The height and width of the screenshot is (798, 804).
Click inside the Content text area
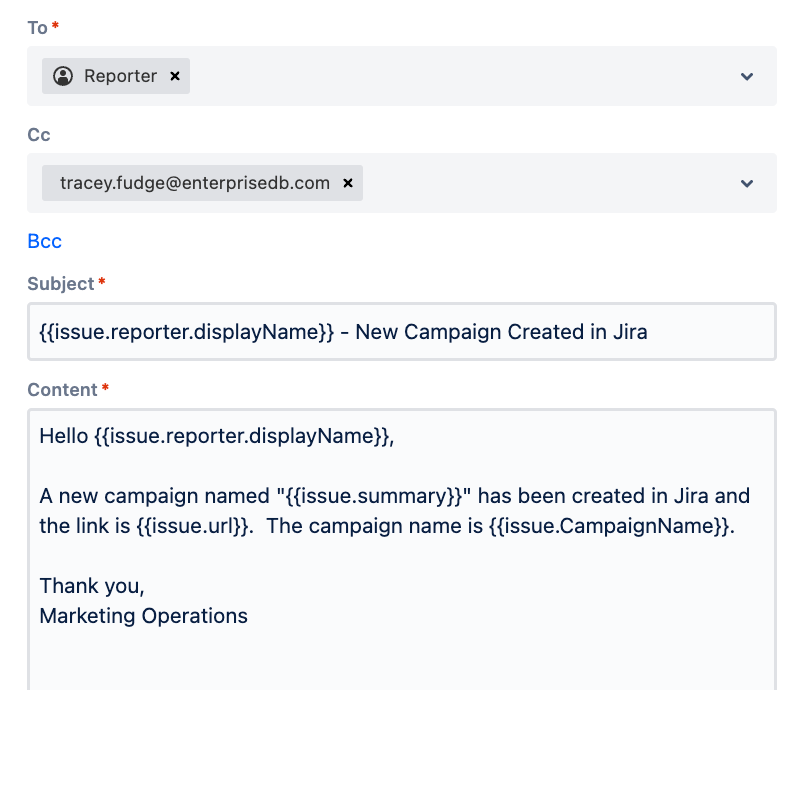(x=402, y=550)
